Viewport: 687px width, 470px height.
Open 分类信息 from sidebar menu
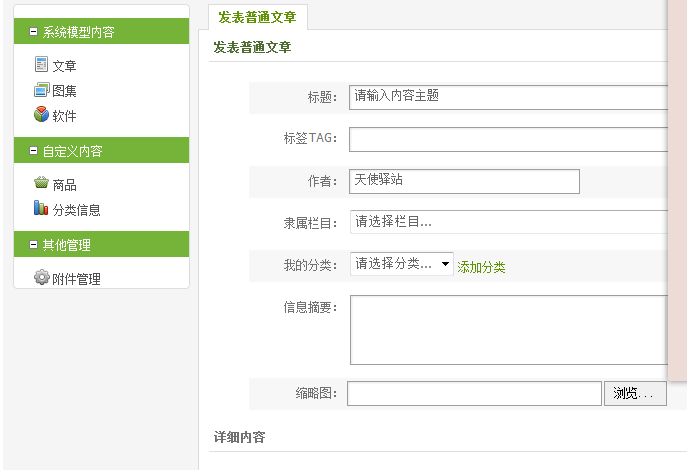[76, 210]
